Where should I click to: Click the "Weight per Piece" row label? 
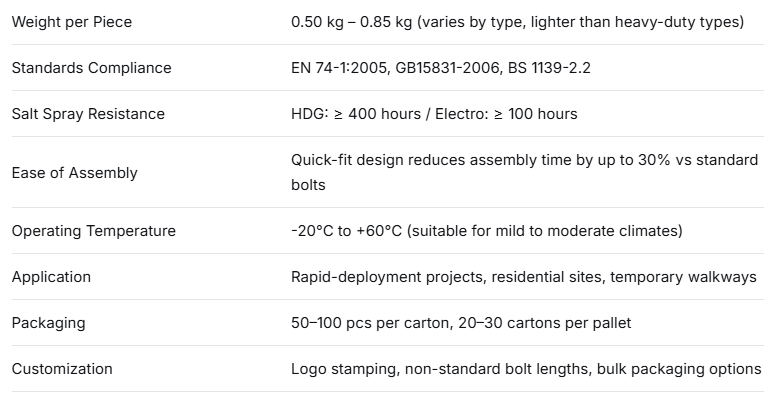(x=71, y=22)
